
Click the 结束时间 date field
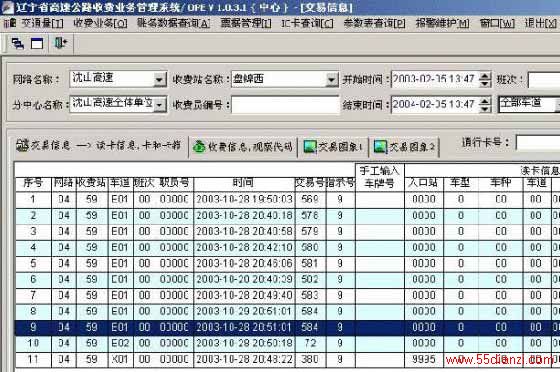click(x=435, y=105)
